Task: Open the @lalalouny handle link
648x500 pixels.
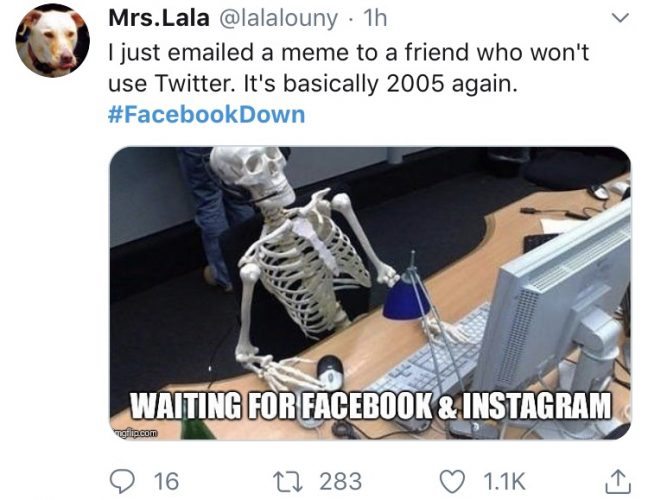Action: tap(262, 19)
